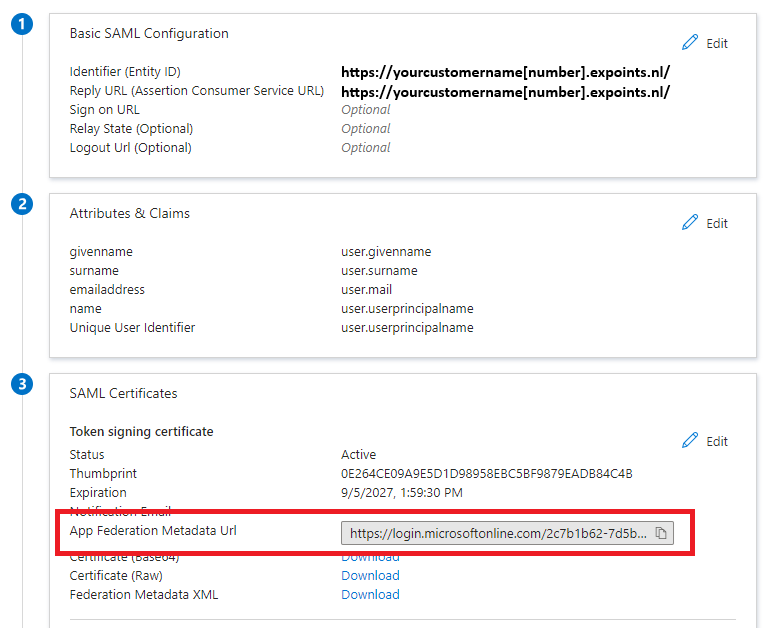Click the Sign on URL Optional value
This screenshot has height=628, width=772.
tap(365, 110)
